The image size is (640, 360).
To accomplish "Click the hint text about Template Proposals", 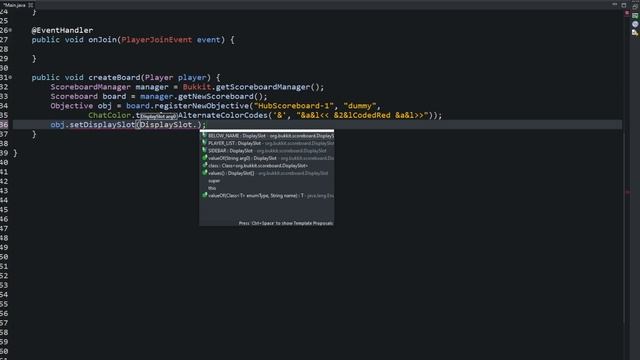I will pyautogui.click(x=286, y=223).
